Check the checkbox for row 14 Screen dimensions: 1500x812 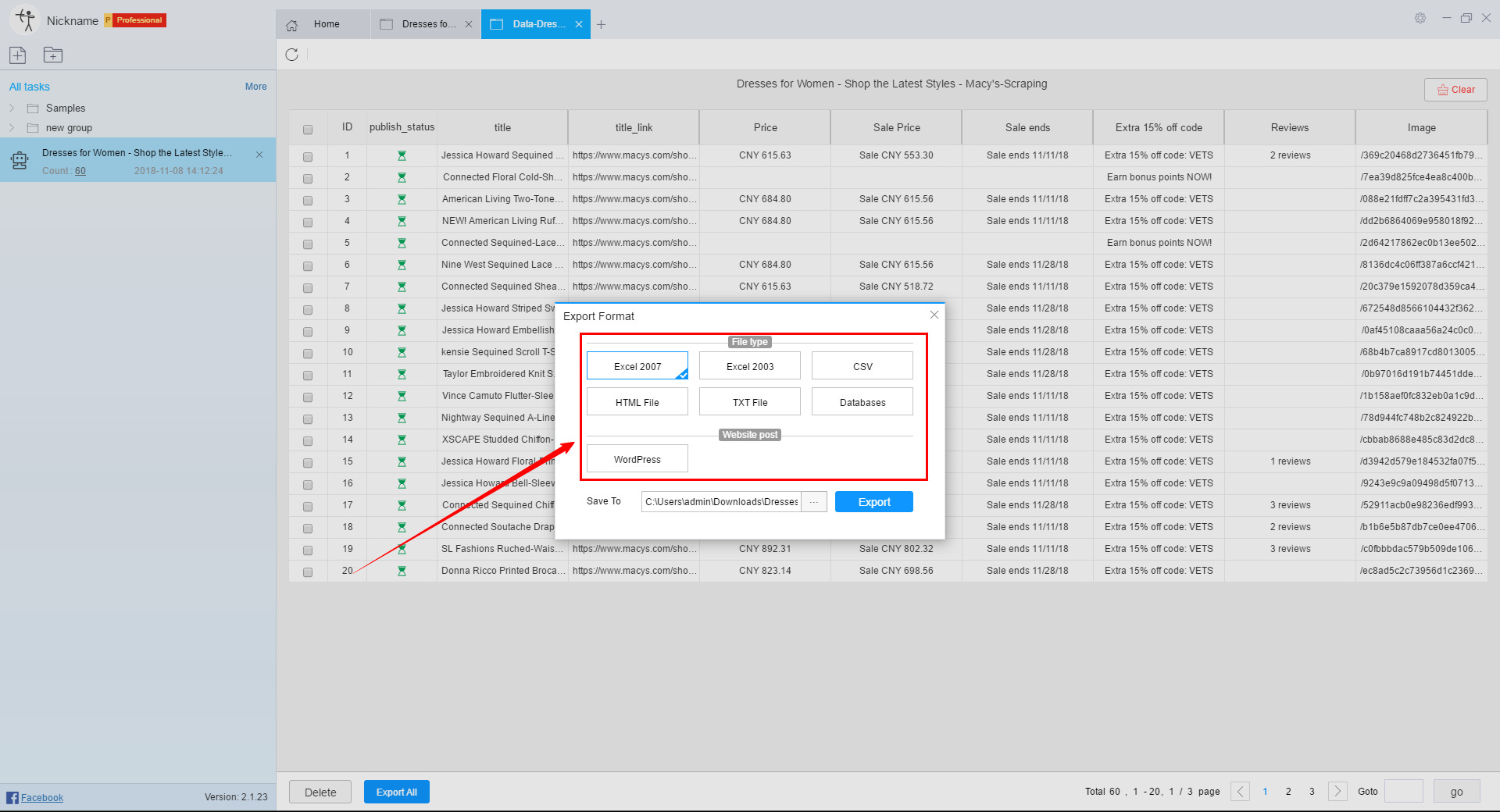(308, 441)
